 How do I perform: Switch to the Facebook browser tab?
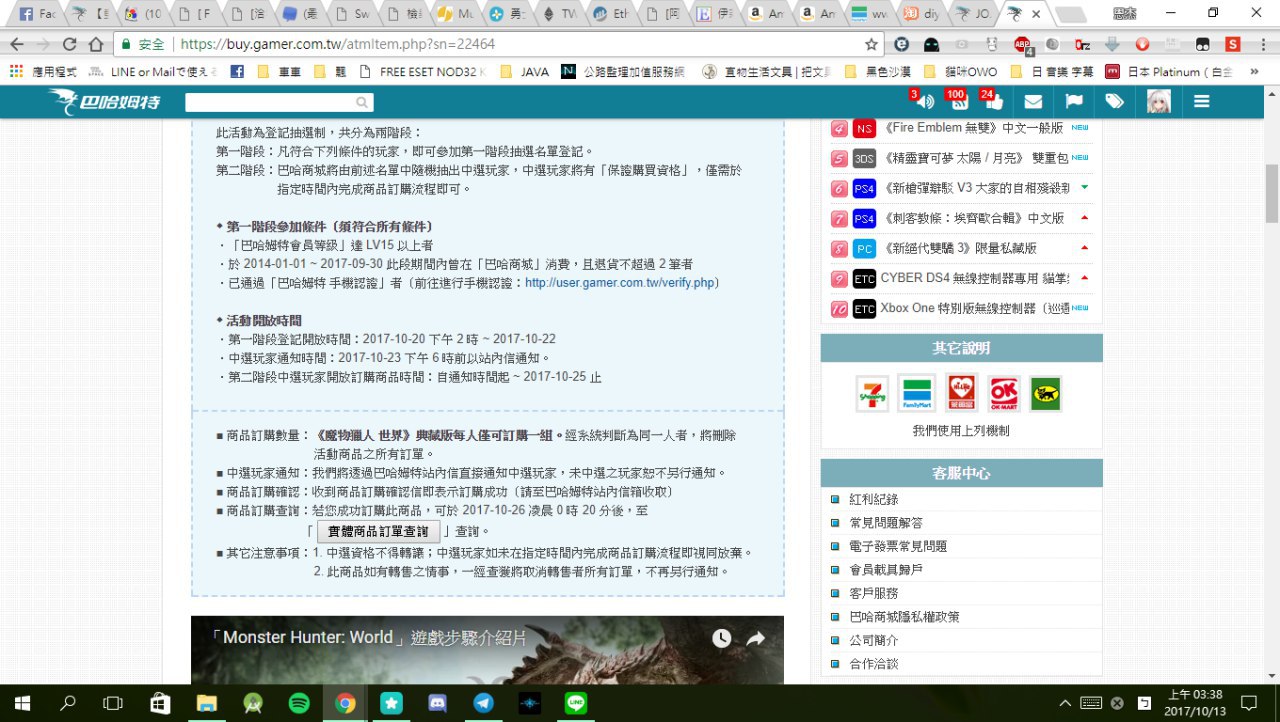click(36, 14)
